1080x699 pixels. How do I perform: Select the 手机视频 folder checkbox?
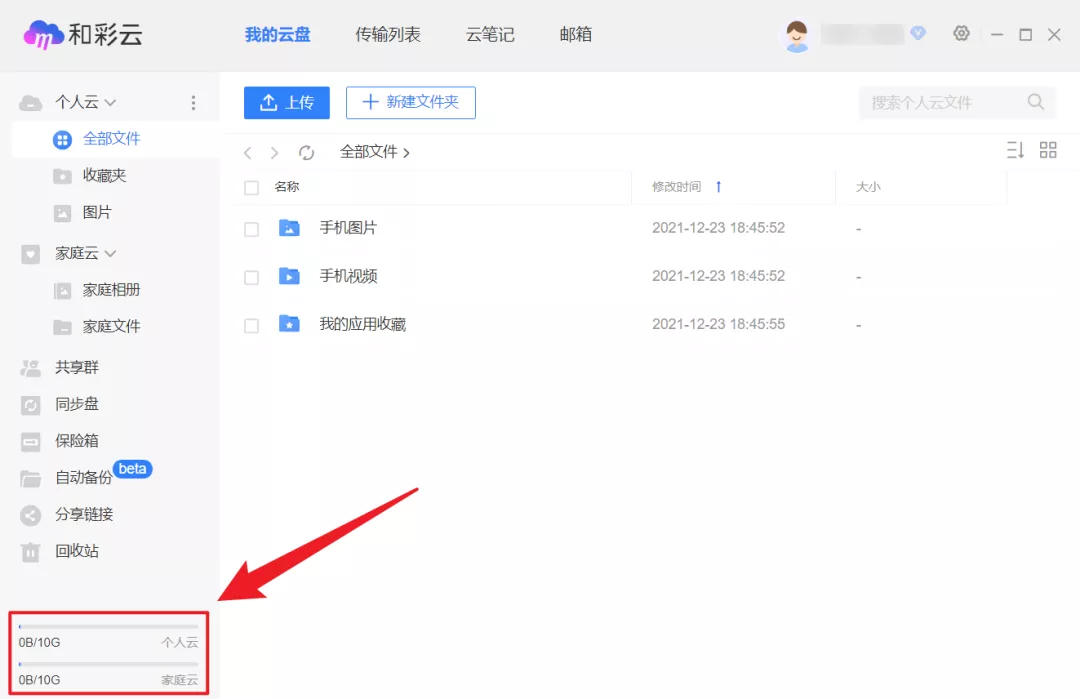point(251,276)
